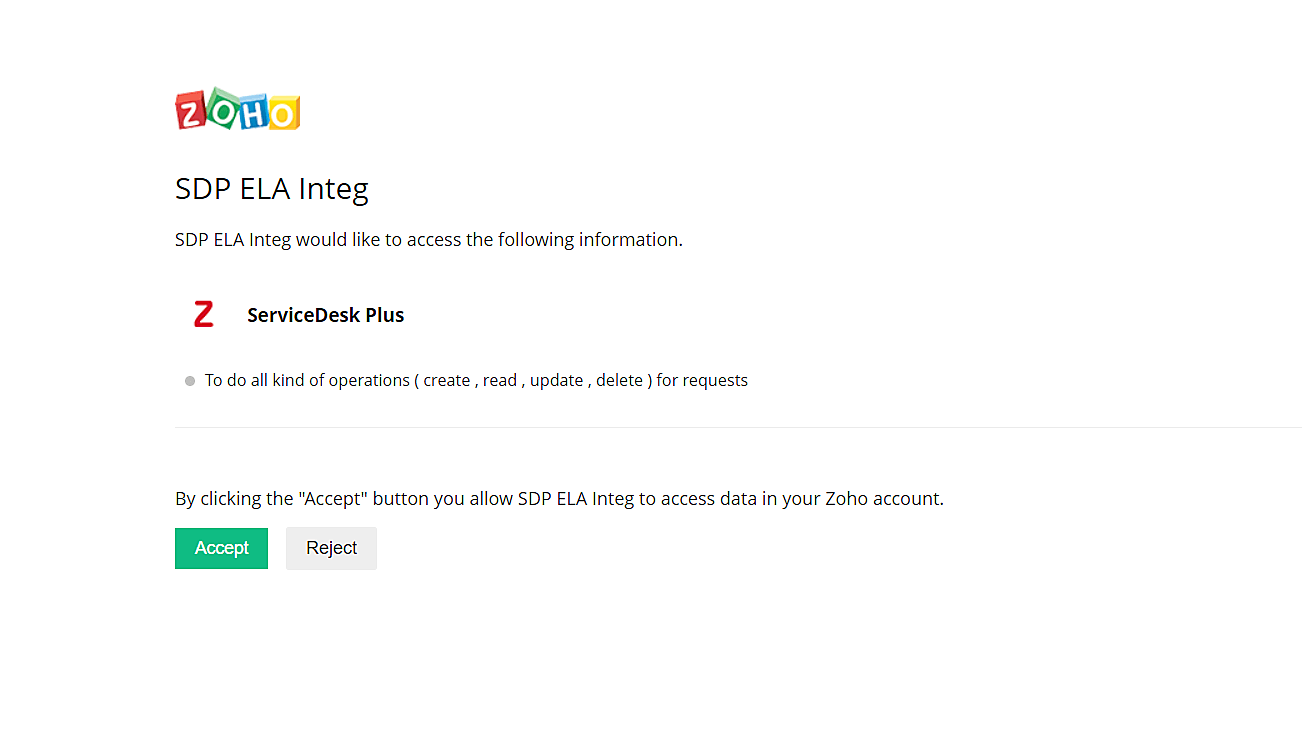Accept the SDP ELA Integ access request
1302x740 pixels.
[x=221, y=548]
